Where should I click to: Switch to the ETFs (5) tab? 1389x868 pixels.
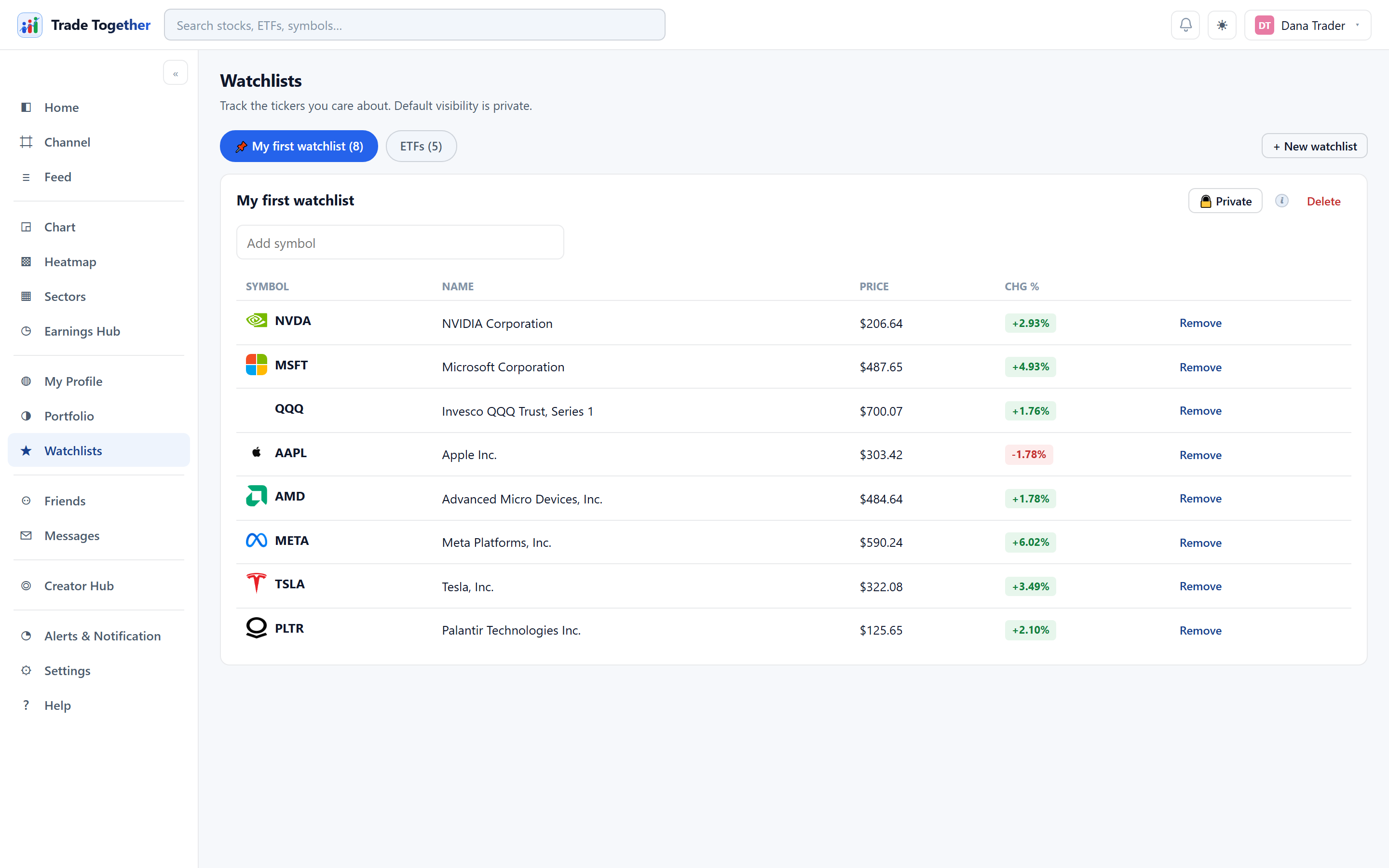(x=422, y=147)
